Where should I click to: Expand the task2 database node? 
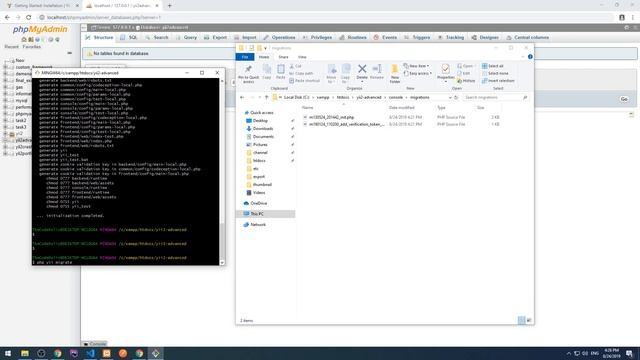(6, 120)
